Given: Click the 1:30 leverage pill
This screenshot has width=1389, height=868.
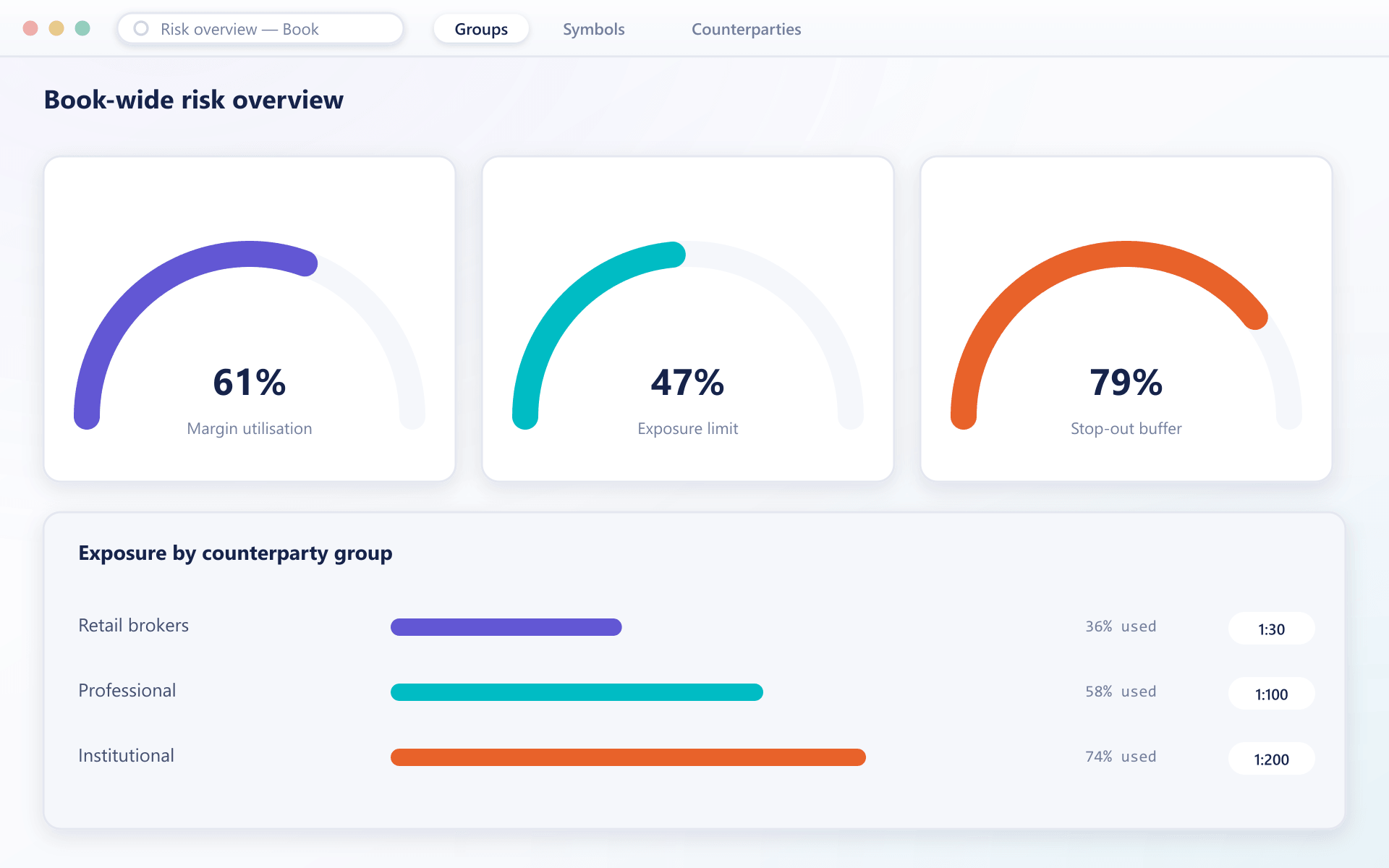Looking at the screenshot, I should (x=1271, y=629).
